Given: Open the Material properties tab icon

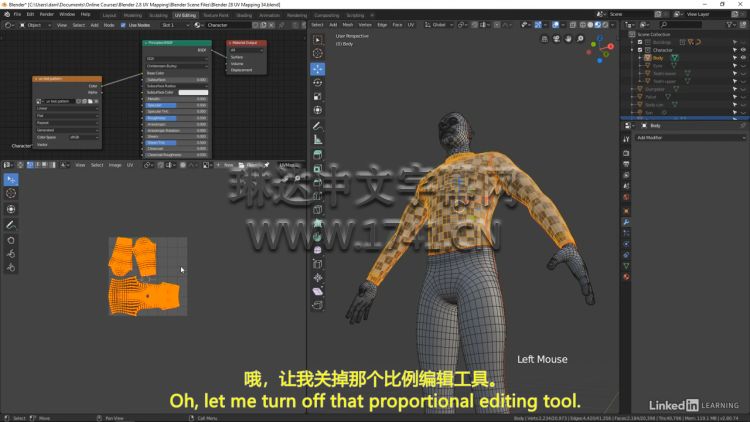Looking at the screenshot, I should point(626,277).
